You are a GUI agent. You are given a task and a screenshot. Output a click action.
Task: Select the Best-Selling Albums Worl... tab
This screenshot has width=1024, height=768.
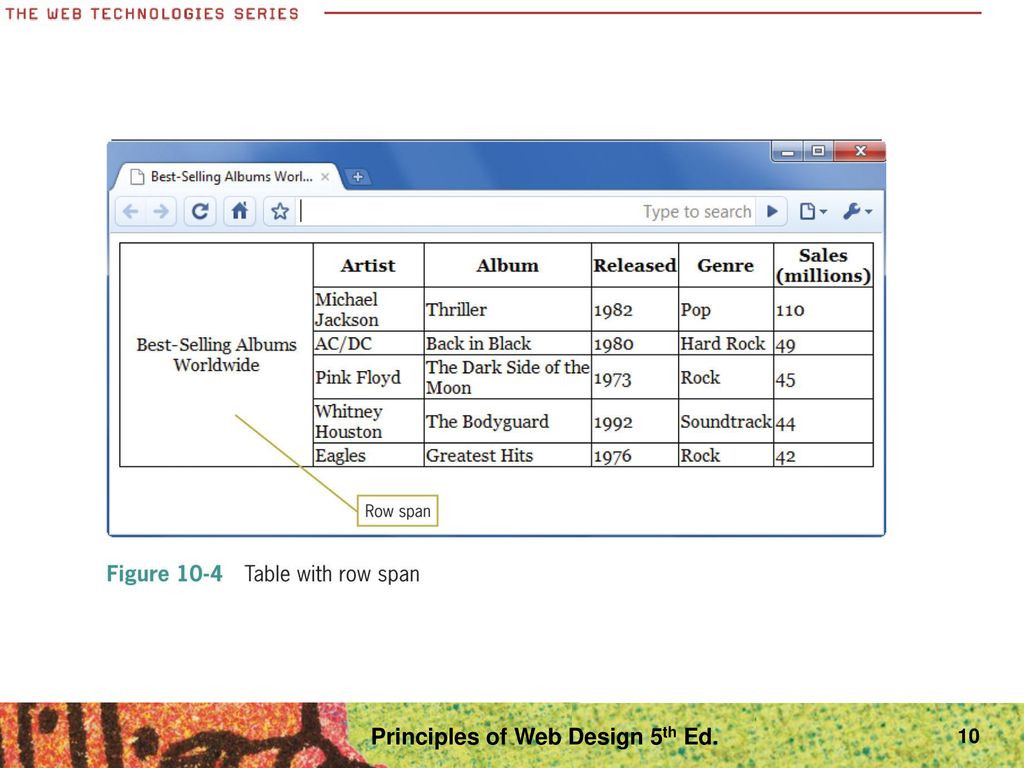tap(230, 177)
